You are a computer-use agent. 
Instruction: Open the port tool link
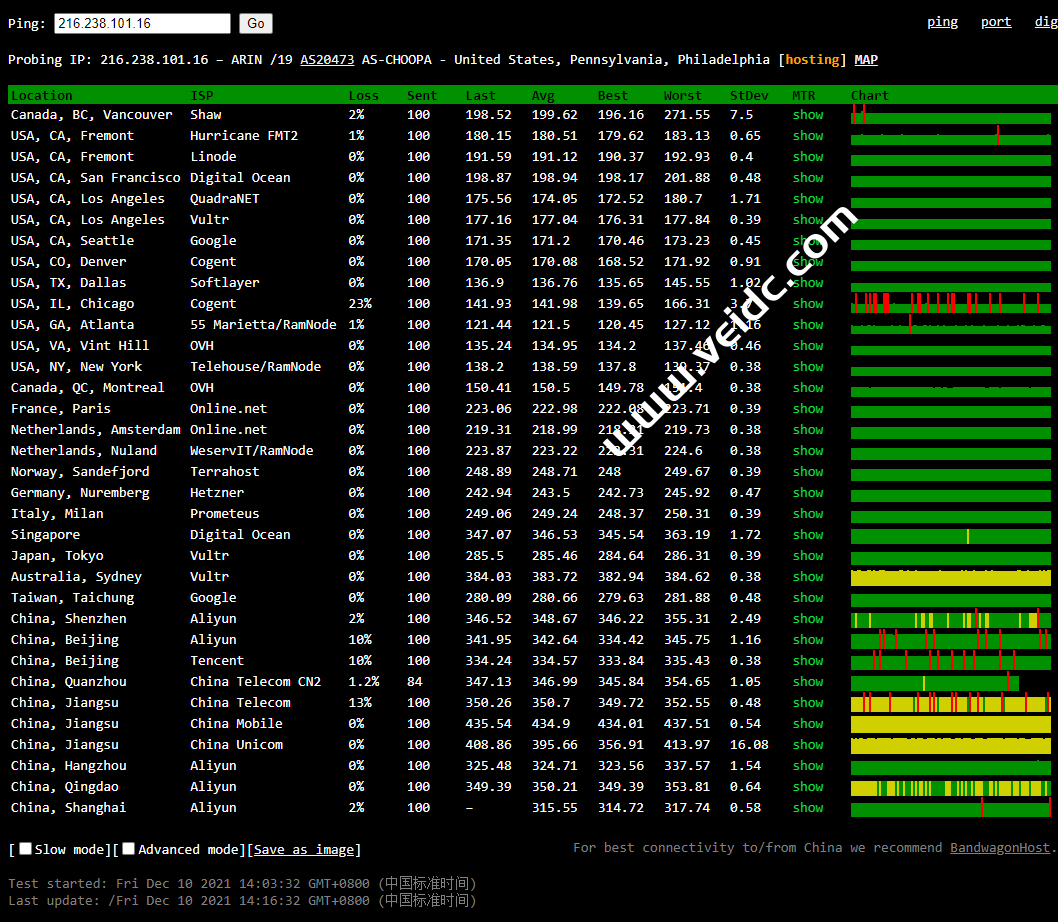(x=995, y=22)
